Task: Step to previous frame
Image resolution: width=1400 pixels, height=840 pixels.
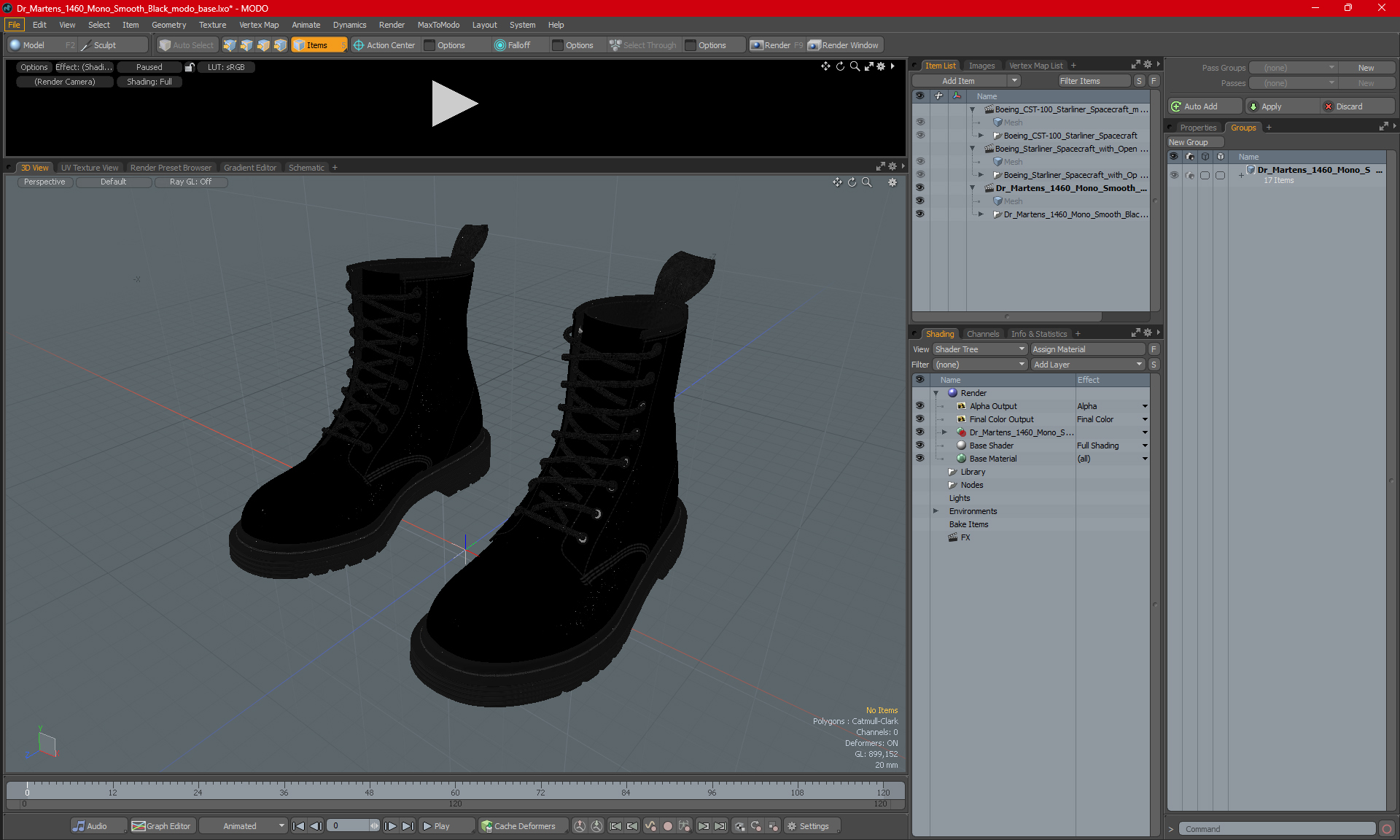Action: coord(316,826)
